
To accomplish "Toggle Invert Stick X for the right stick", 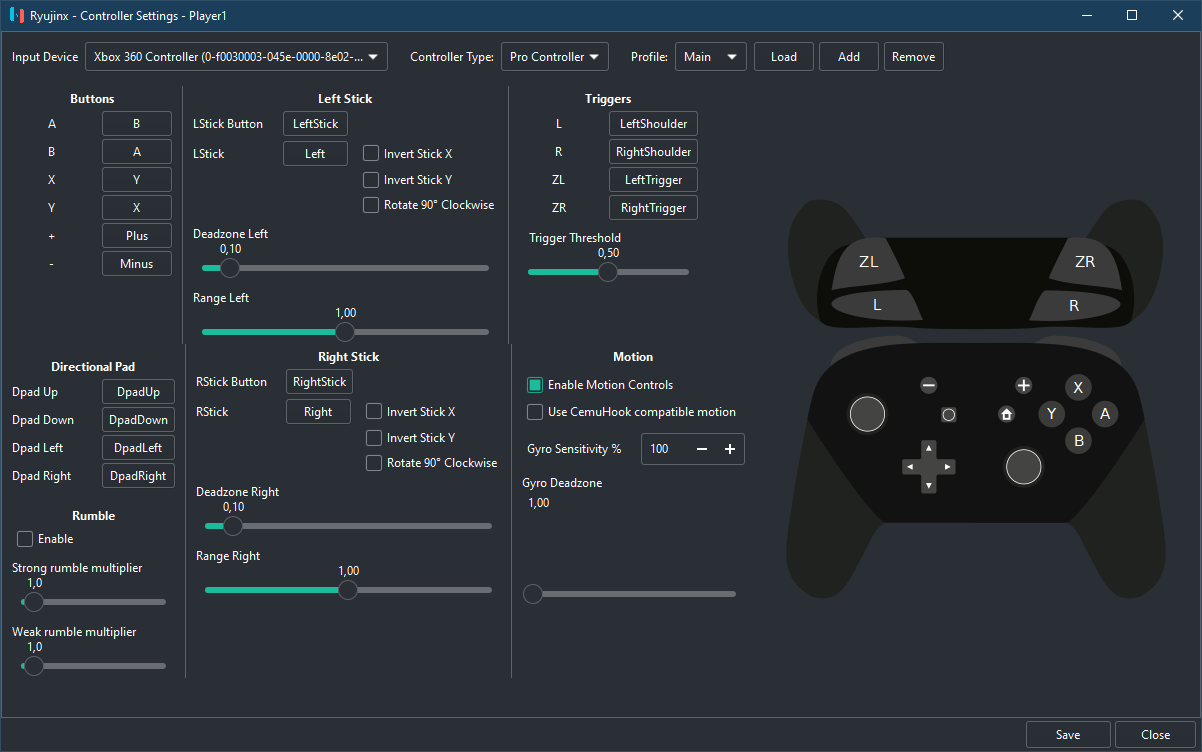I will (374, 412).
